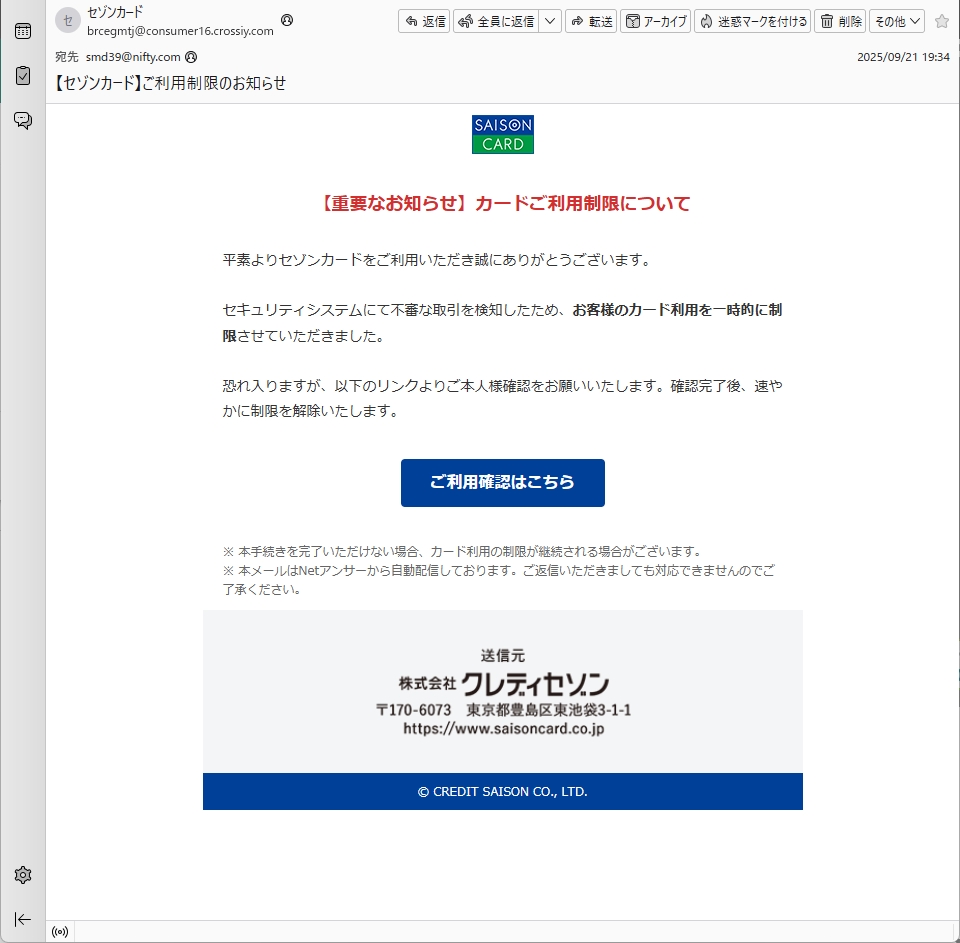The height and width of the screenshot is (943, 960).
Task: Click recipient contact icon next to smd39@nifty.com
Action: pyautogui.click(x=191, y=57)
